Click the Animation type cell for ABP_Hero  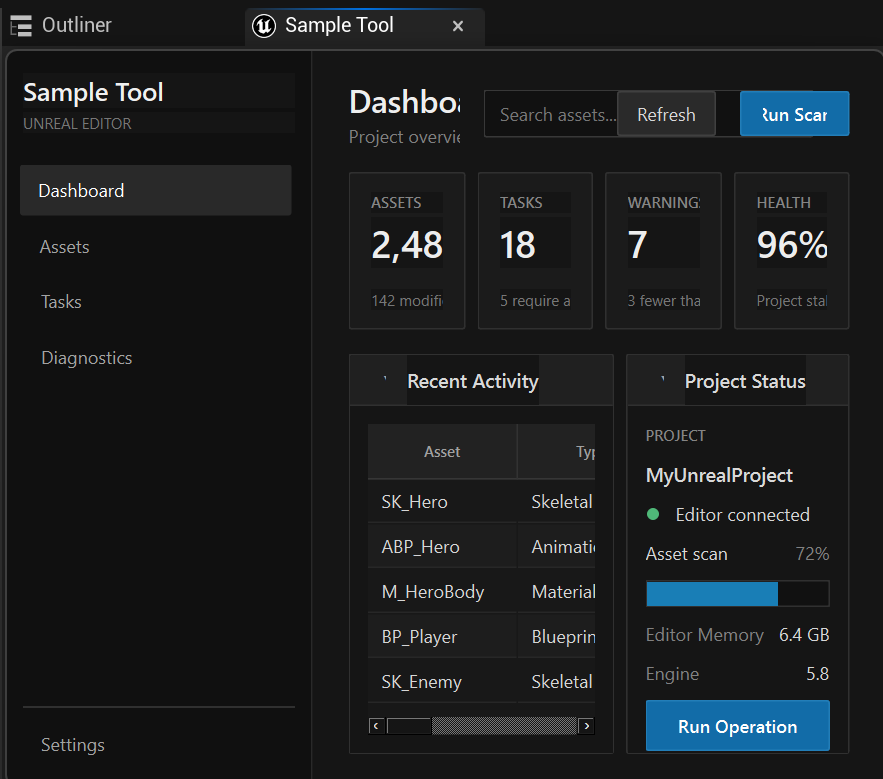click(556, 546)
